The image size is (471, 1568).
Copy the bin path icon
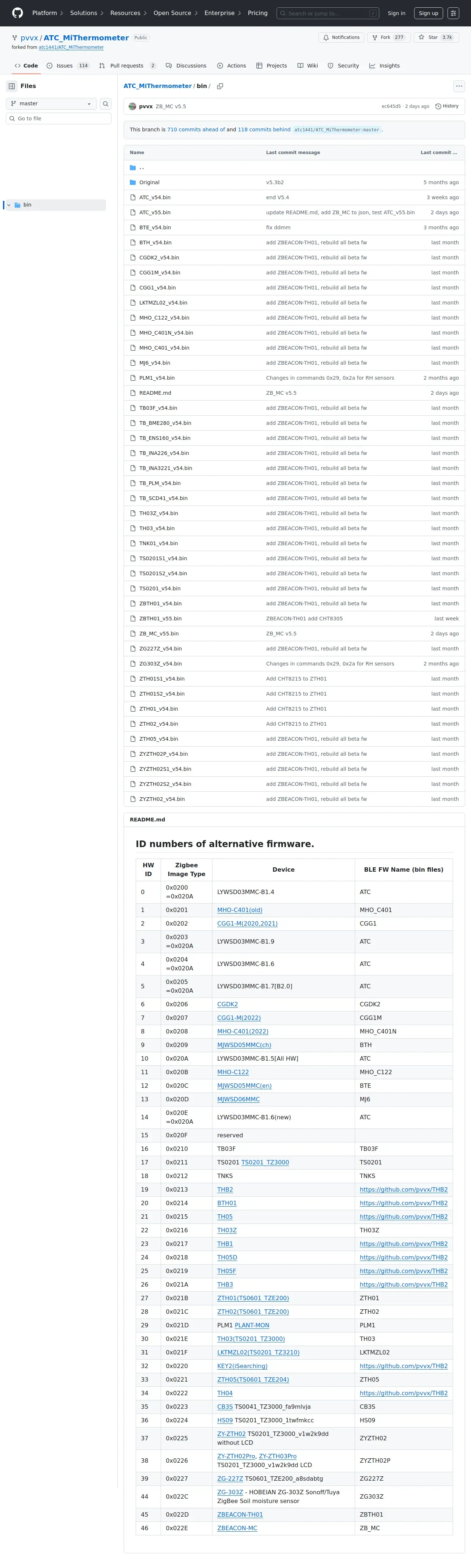tap(220, 87)
